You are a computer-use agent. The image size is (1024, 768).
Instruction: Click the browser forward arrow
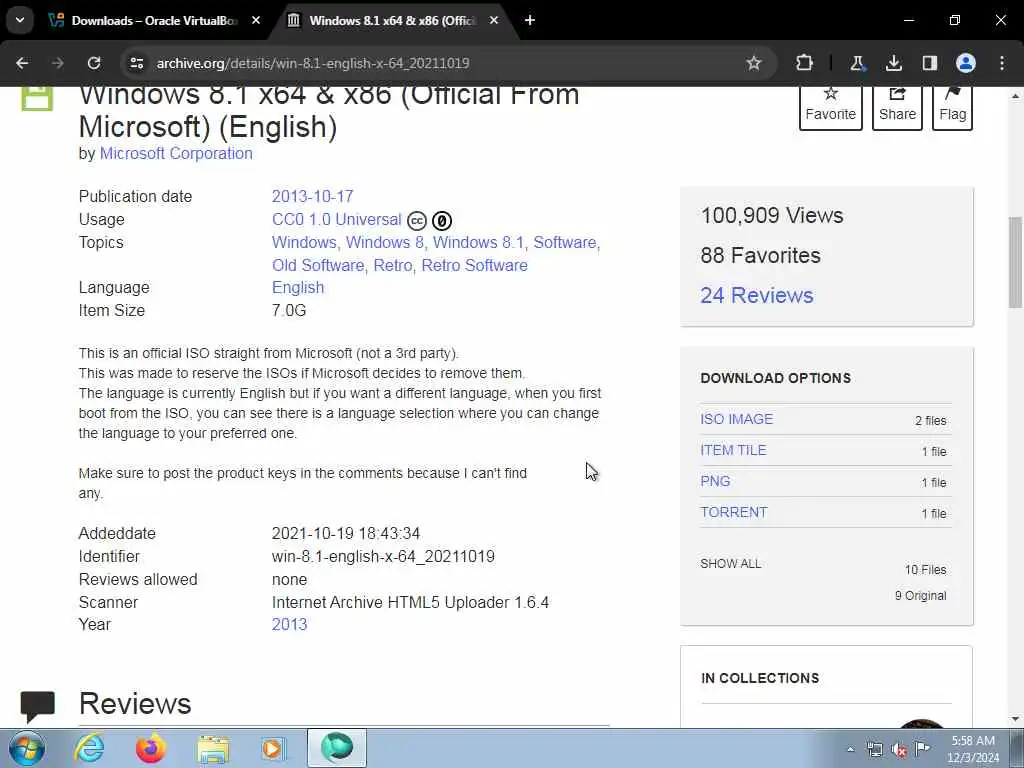[58, 63]
